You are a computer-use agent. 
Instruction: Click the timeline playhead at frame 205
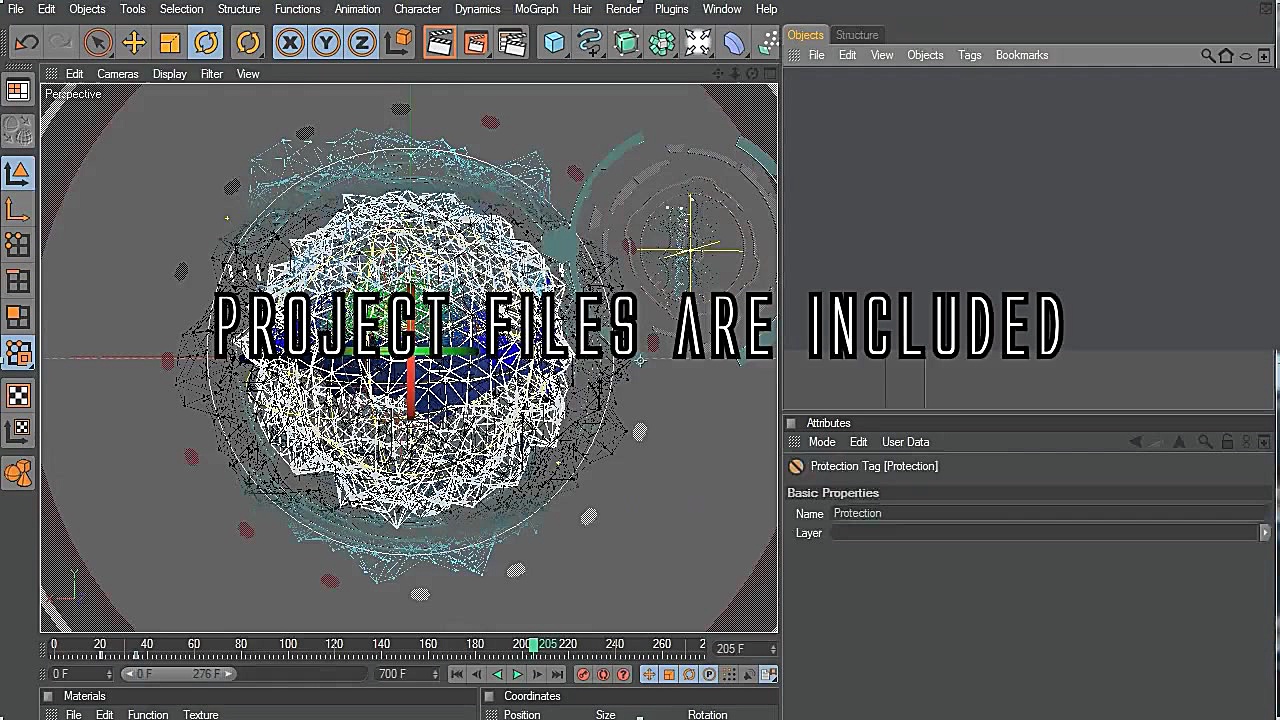[534, 645]
